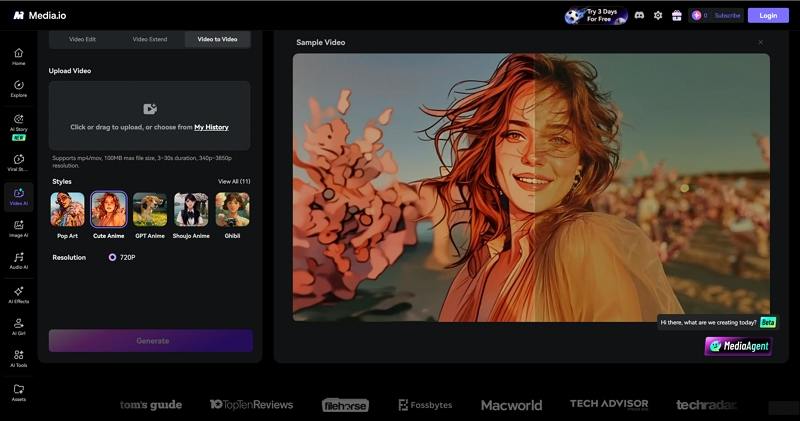Click the Try 3 Days For Free banner
Viewport: 800px width, 421px height.
(x=596, y=15)
